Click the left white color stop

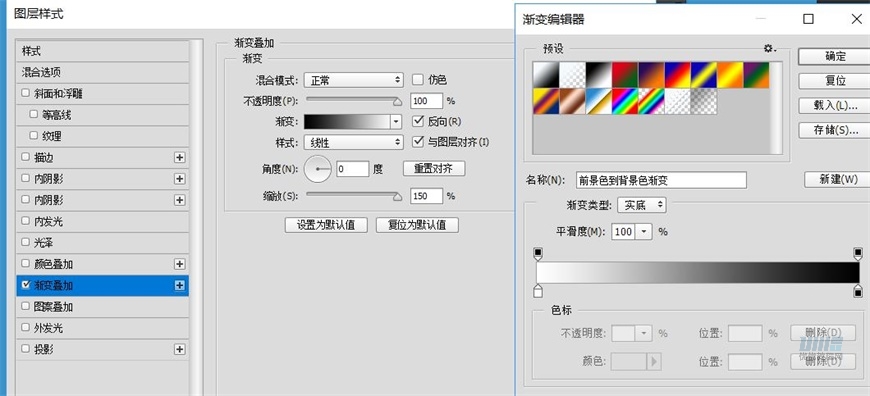pos(537,291)
